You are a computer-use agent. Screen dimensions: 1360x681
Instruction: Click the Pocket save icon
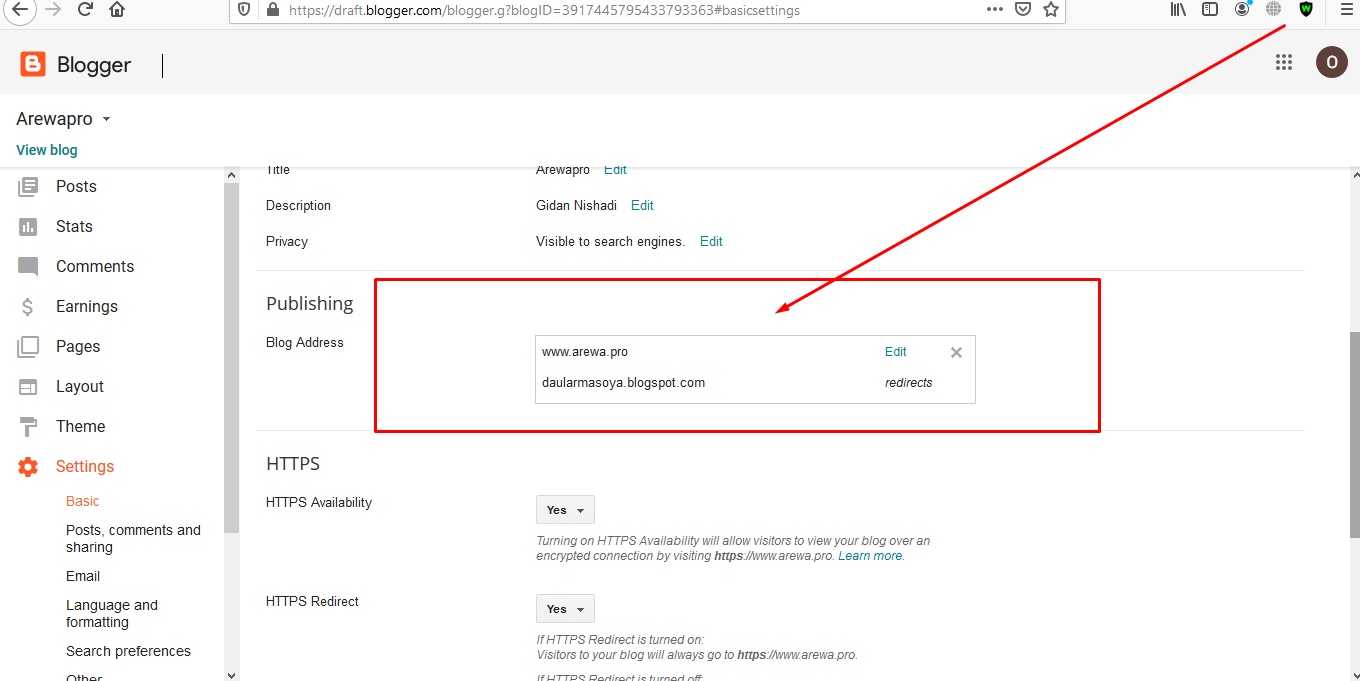(1023, 9)
